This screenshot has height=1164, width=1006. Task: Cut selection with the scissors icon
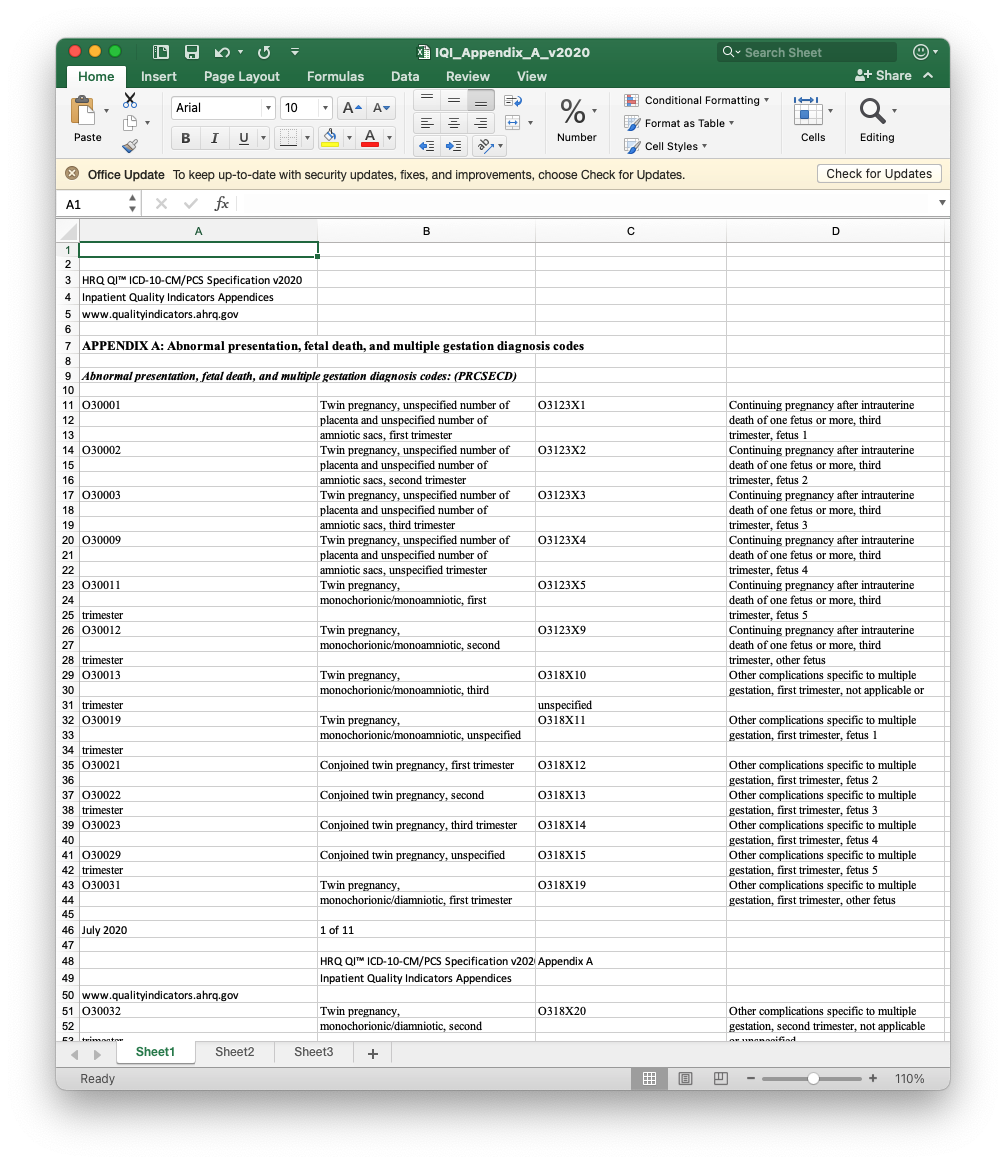click(130, 100)
